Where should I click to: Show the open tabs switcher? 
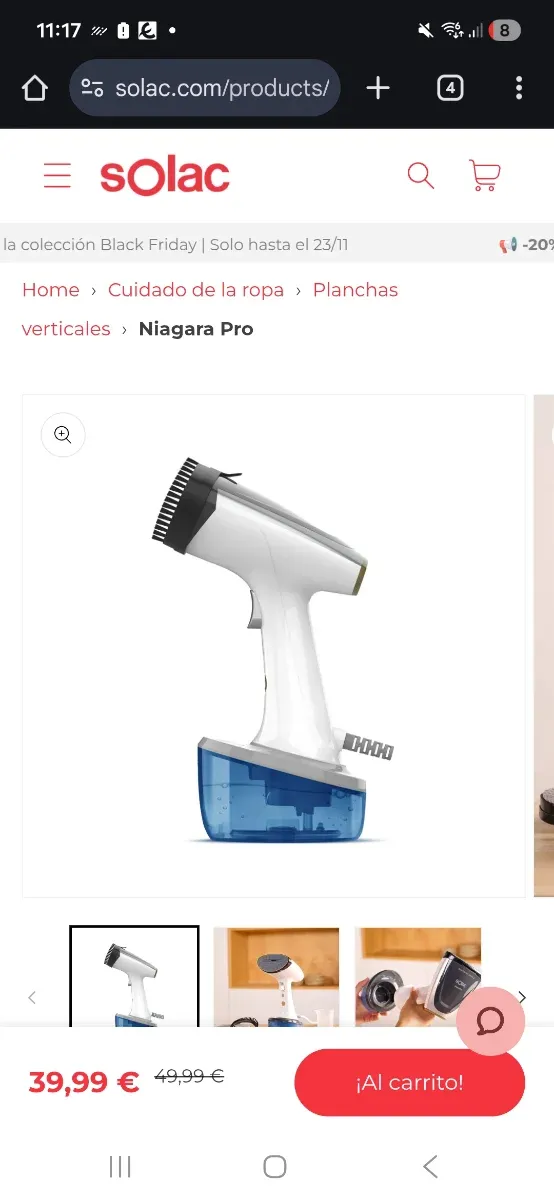[x=450, y=88]
